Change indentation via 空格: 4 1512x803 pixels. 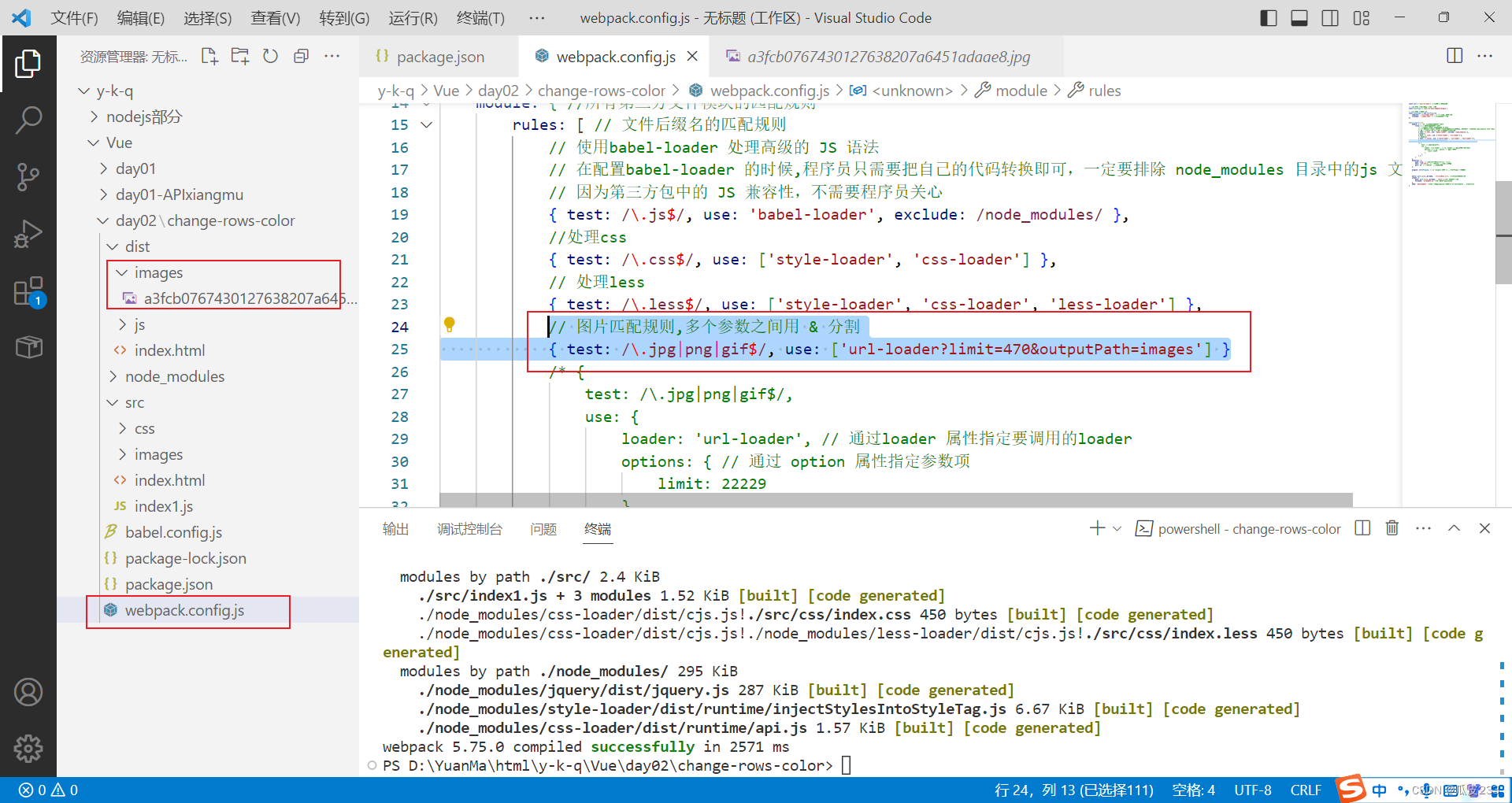click(1194, 790)
